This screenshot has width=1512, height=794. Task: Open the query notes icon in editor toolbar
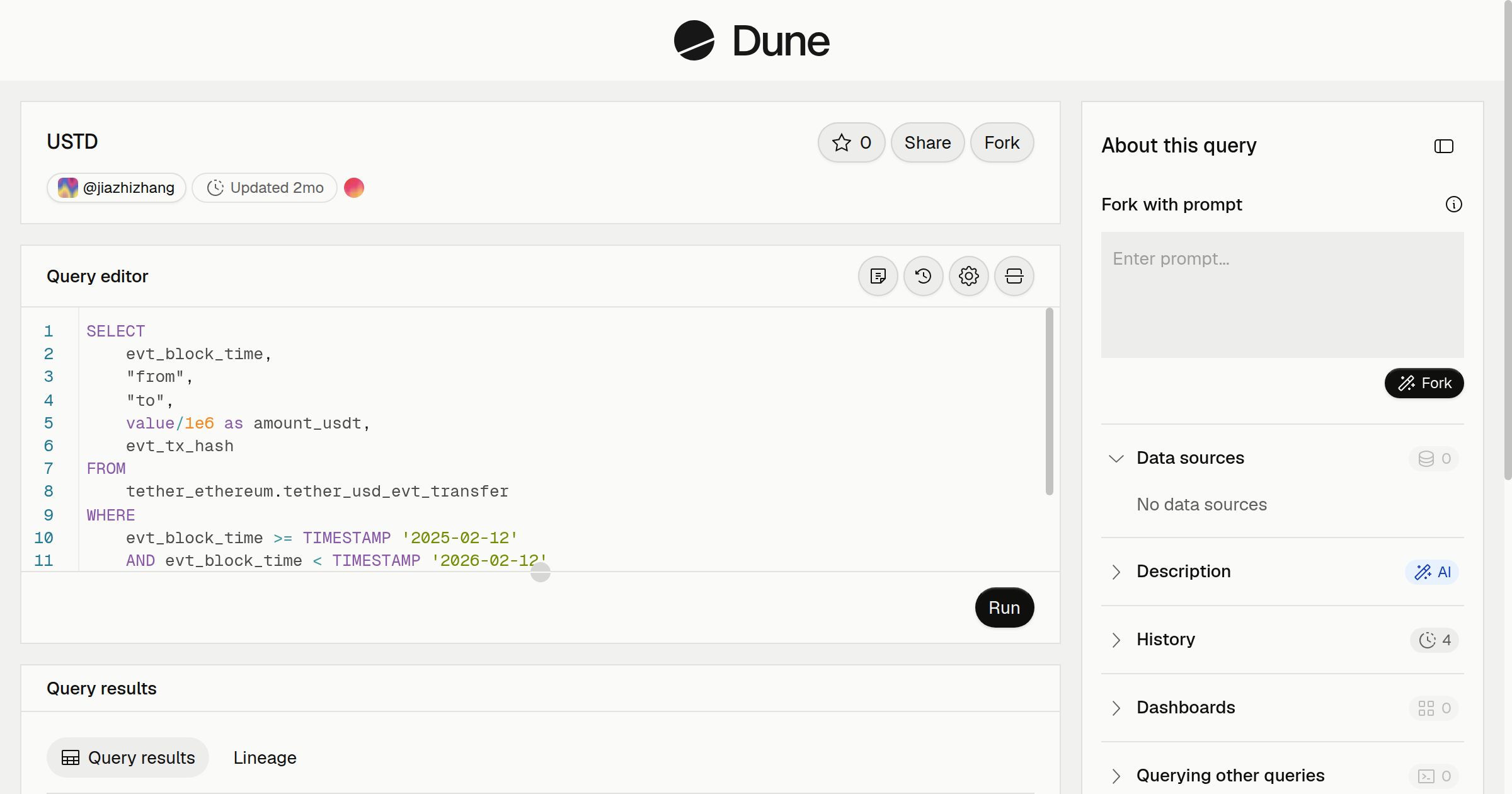(878, 276)
